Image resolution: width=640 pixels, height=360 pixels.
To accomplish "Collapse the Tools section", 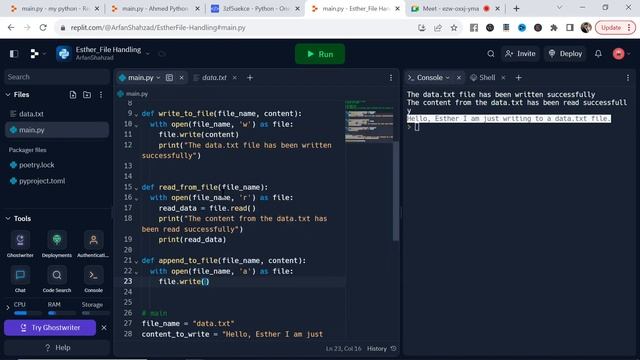I will click(8, 218).
